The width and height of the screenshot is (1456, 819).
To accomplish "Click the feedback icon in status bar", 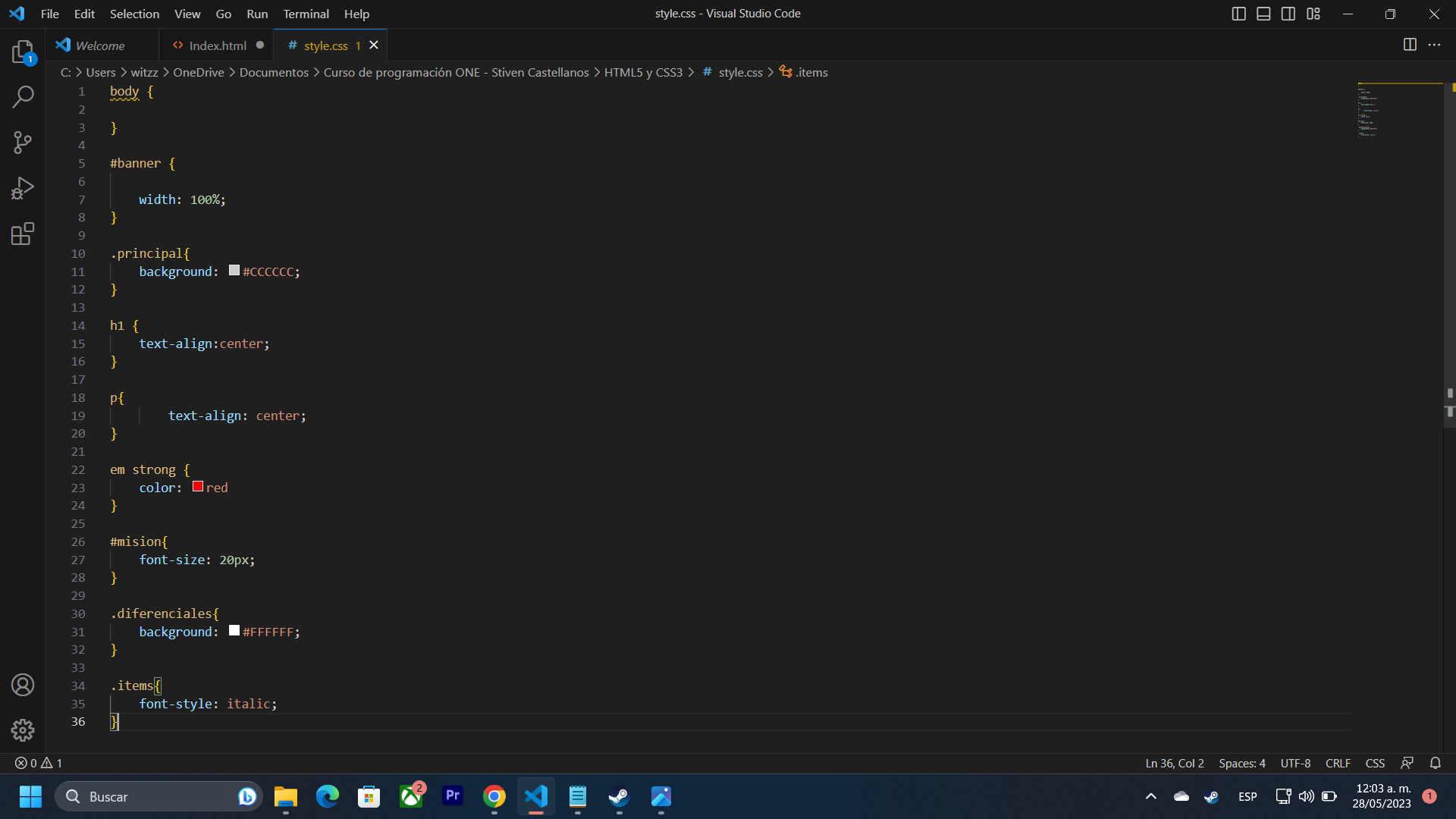I will [x=1407, y=763].
